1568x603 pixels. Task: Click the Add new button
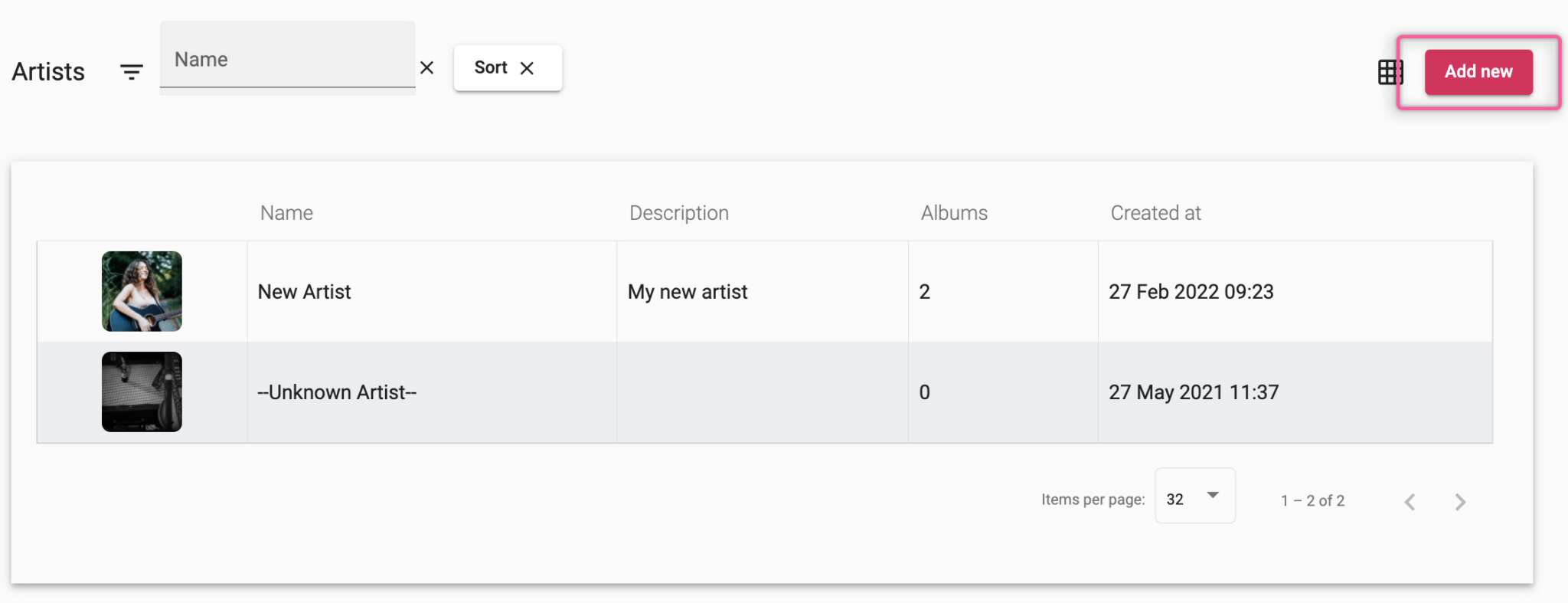tap(1478, 71)
